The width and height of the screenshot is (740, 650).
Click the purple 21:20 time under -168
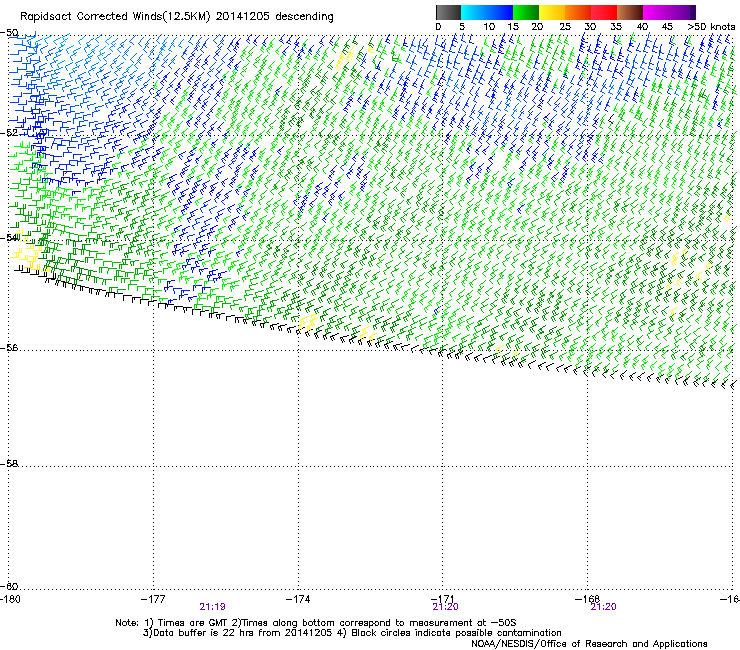pos(604,607)
